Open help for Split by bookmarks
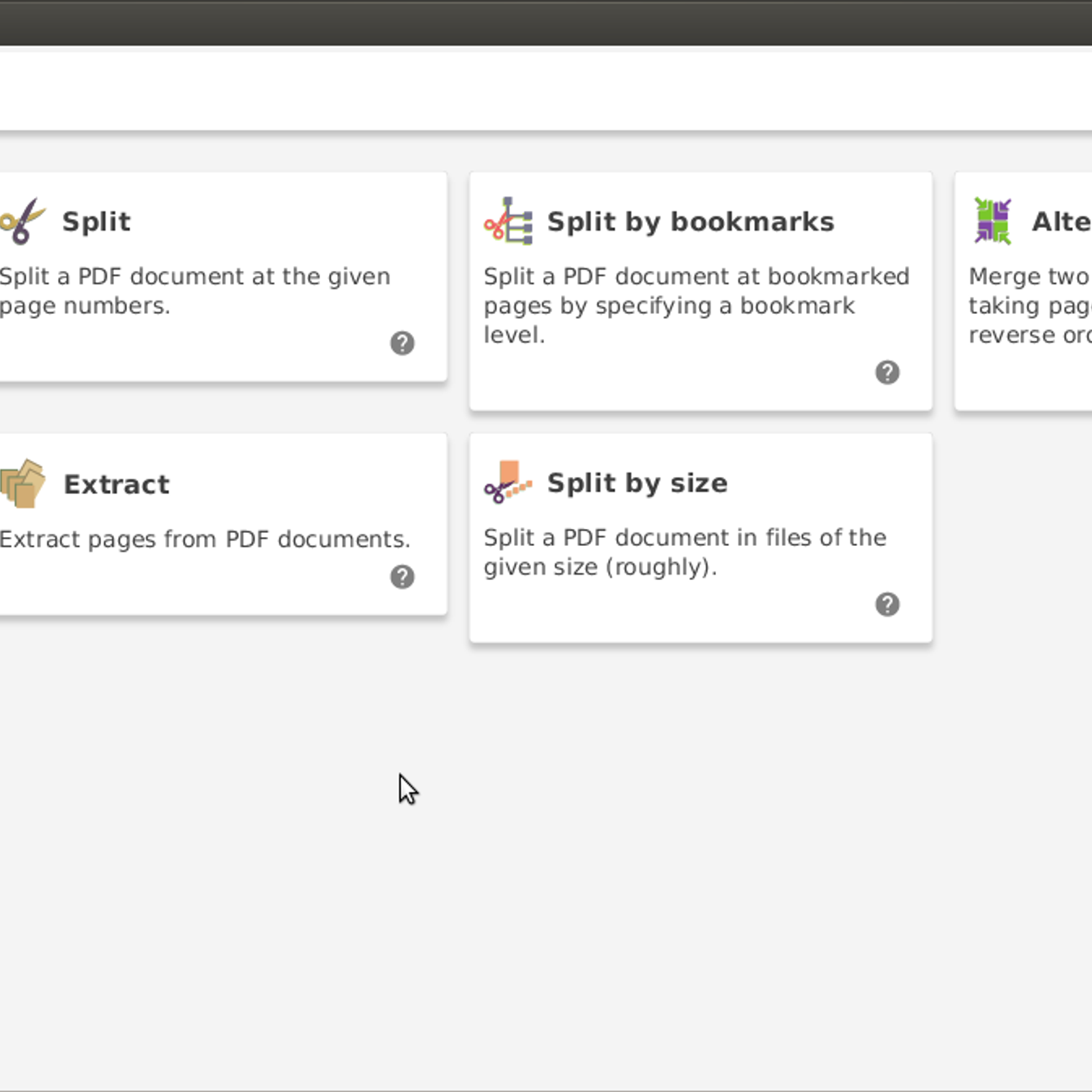The width and height of the screenshot is (1092, 1092). (887, 373)
